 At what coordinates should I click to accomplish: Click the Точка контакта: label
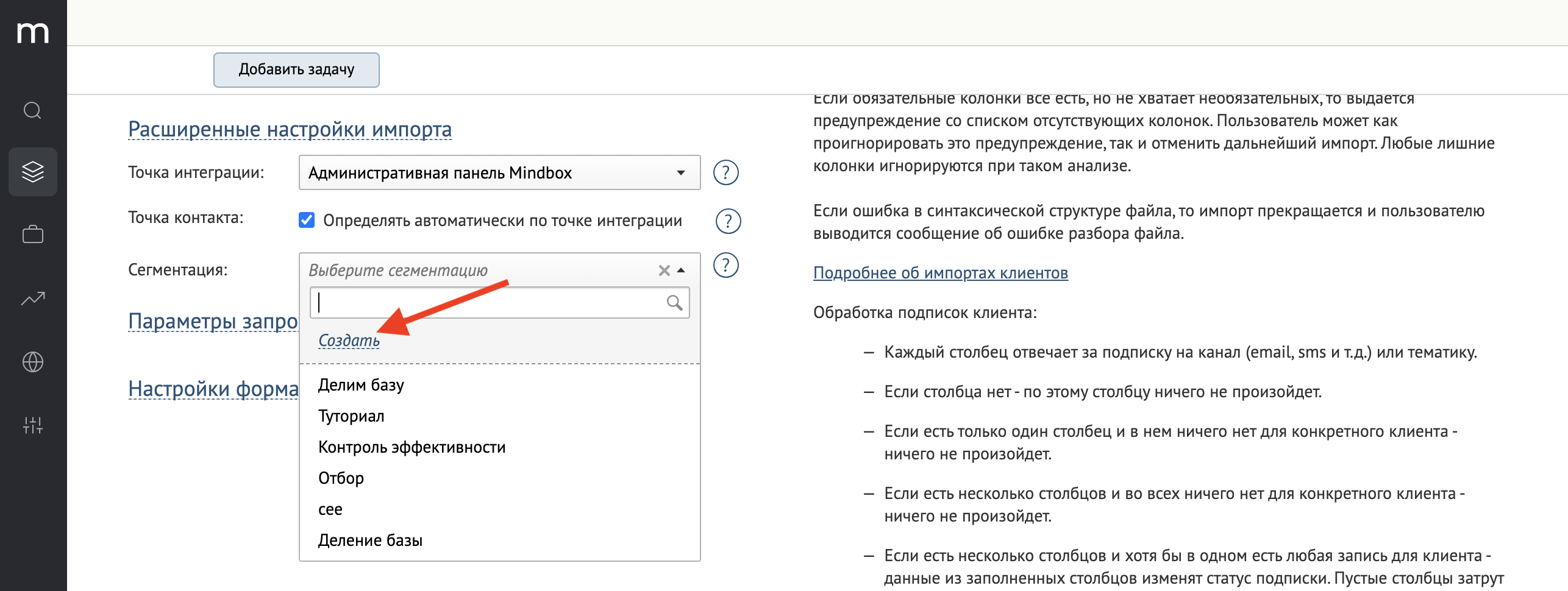[x=186, y=218]
